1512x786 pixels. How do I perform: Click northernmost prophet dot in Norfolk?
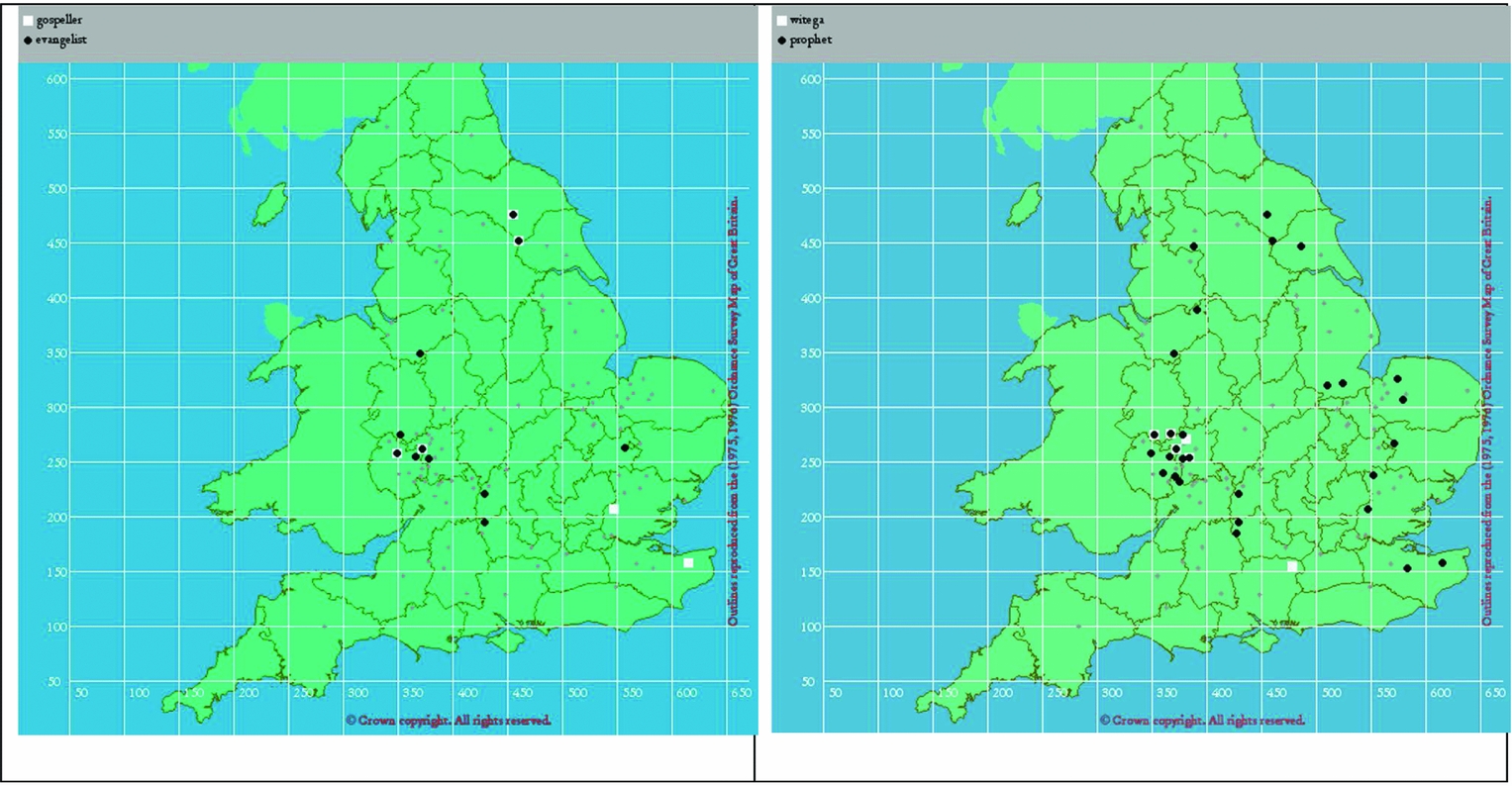point(1397,378)
